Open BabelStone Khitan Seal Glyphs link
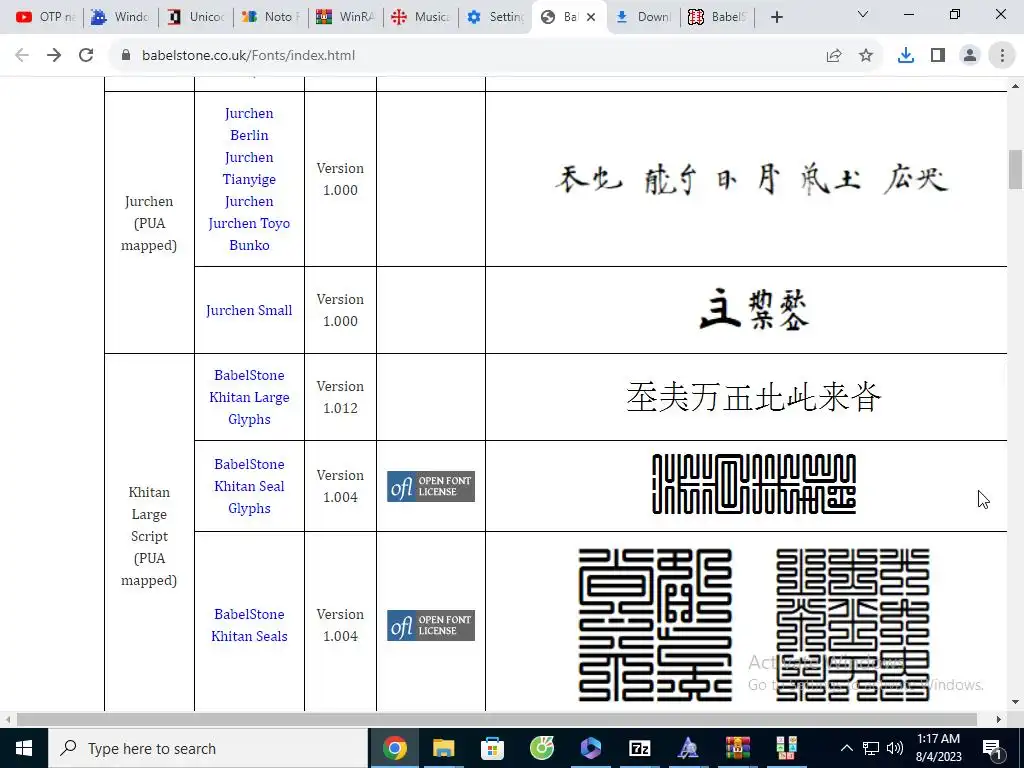The image size is (1024, 768). click(x=249, y=486)
